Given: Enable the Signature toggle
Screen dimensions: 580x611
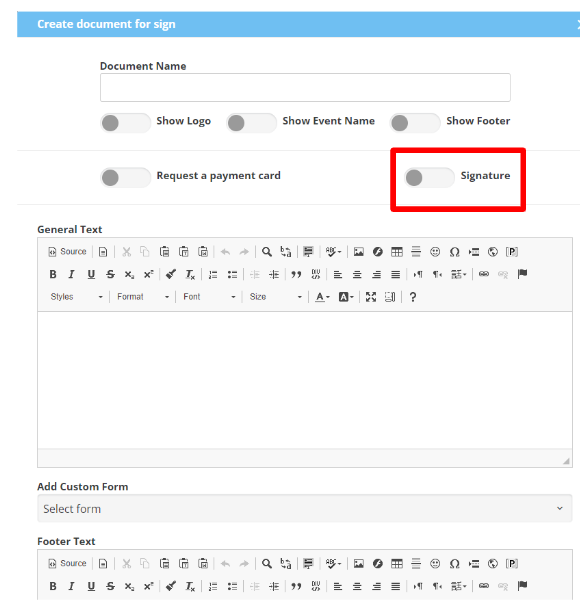Looking at the screenshot, I should (x=429, y=178).
